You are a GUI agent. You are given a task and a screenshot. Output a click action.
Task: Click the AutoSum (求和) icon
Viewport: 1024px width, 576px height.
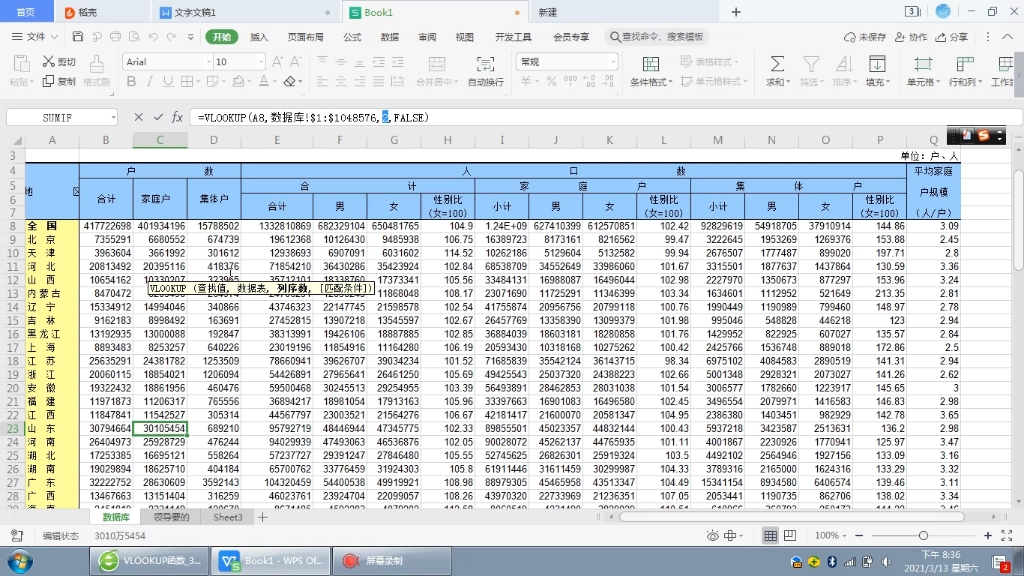tap(777, 65)
